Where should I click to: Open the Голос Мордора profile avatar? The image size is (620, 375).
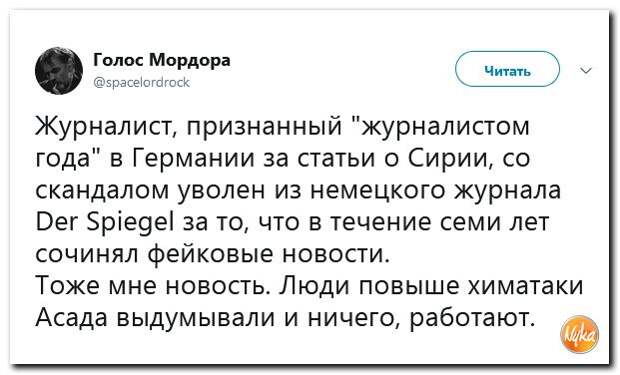click(x=59, y=71)
